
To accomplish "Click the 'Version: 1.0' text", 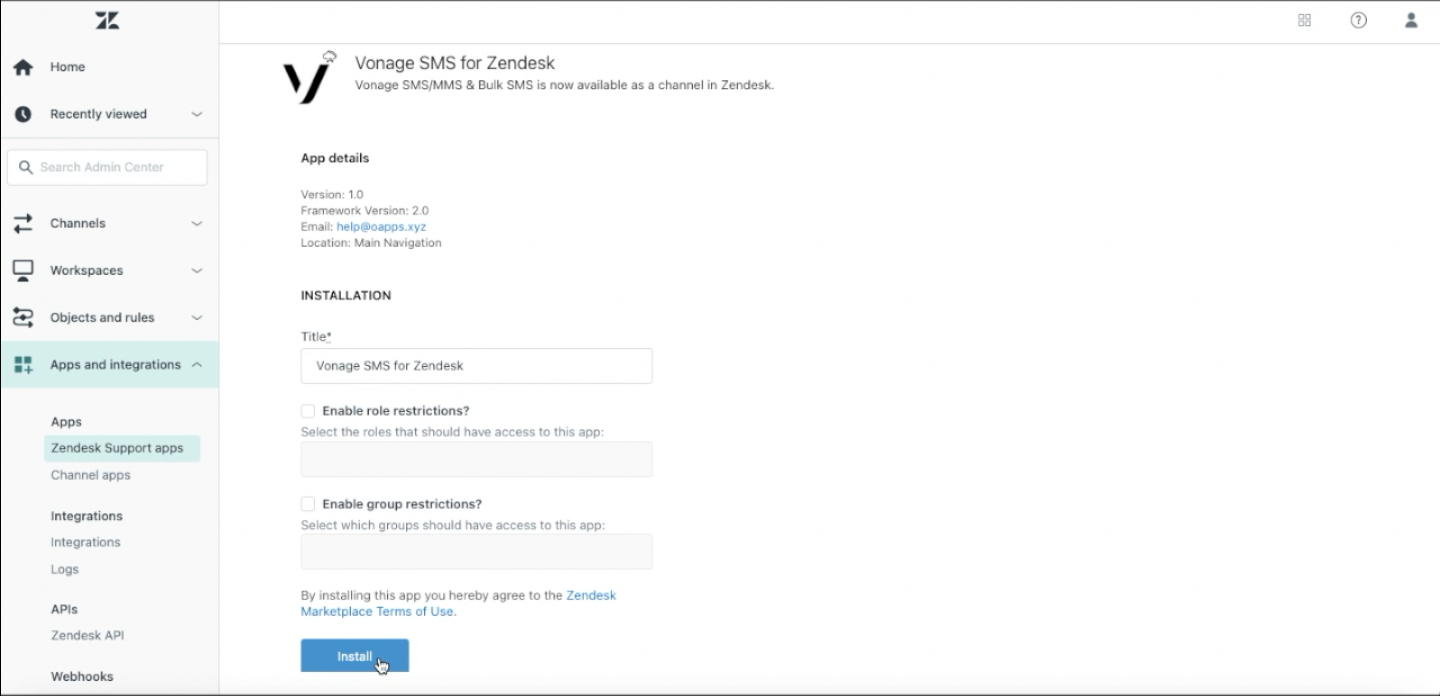I will [x=332, y=194].
